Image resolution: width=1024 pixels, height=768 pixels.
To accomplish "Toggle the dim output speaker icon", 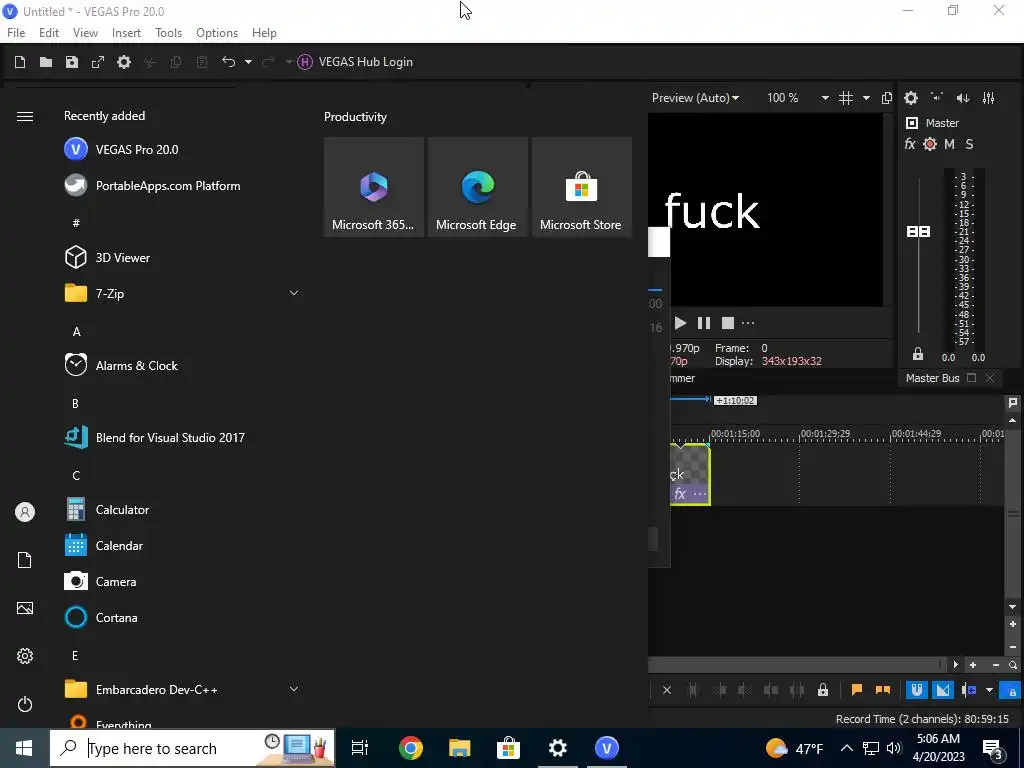I will [x=963, y=98].
